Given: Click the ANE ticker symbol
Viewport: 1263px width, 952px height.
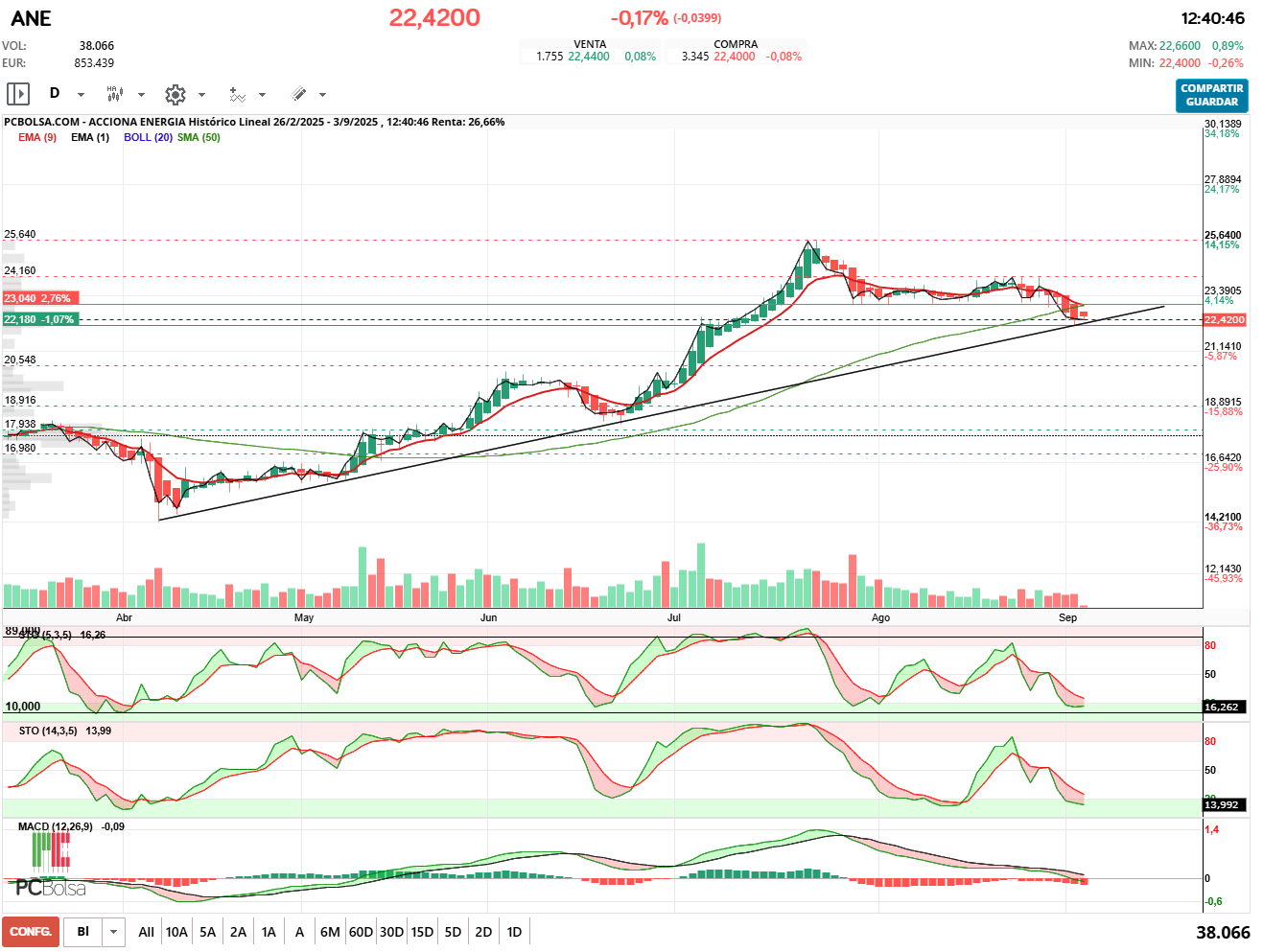Looking at the screenshot, I should tap(31, 18).
